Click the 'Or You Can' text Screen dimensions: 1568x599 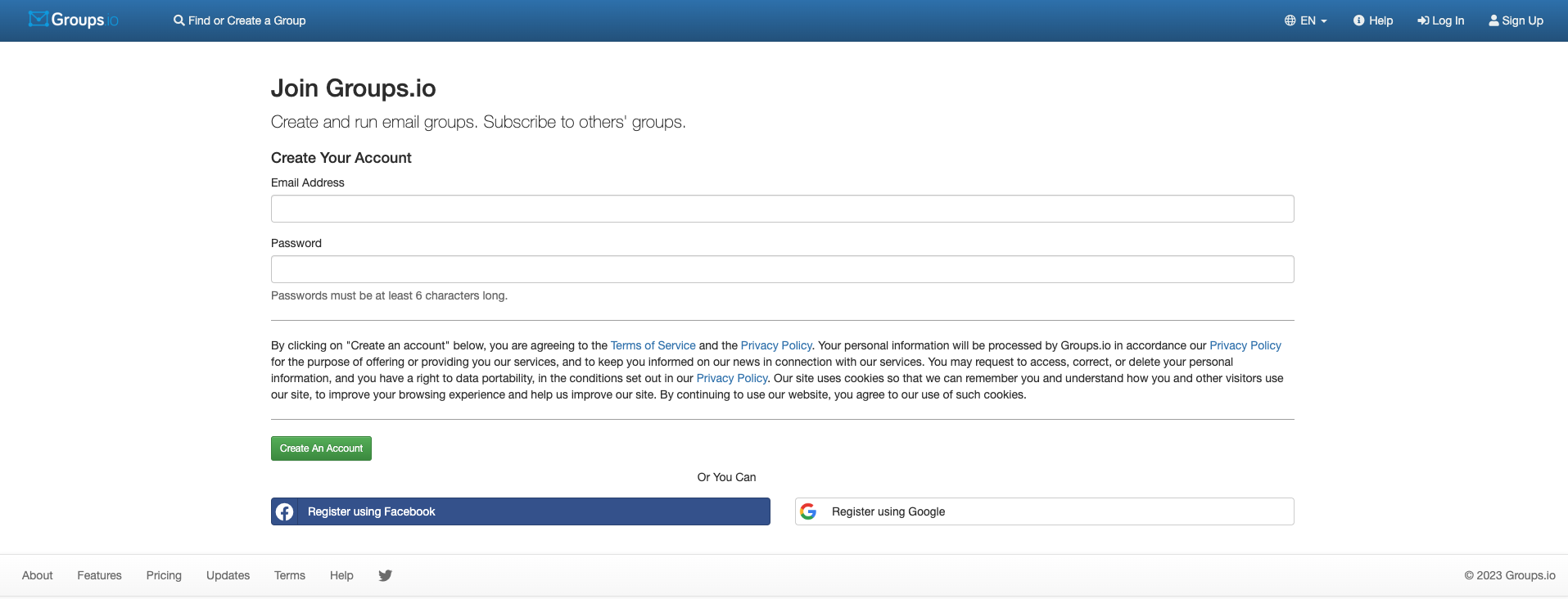tap(726, 477)
